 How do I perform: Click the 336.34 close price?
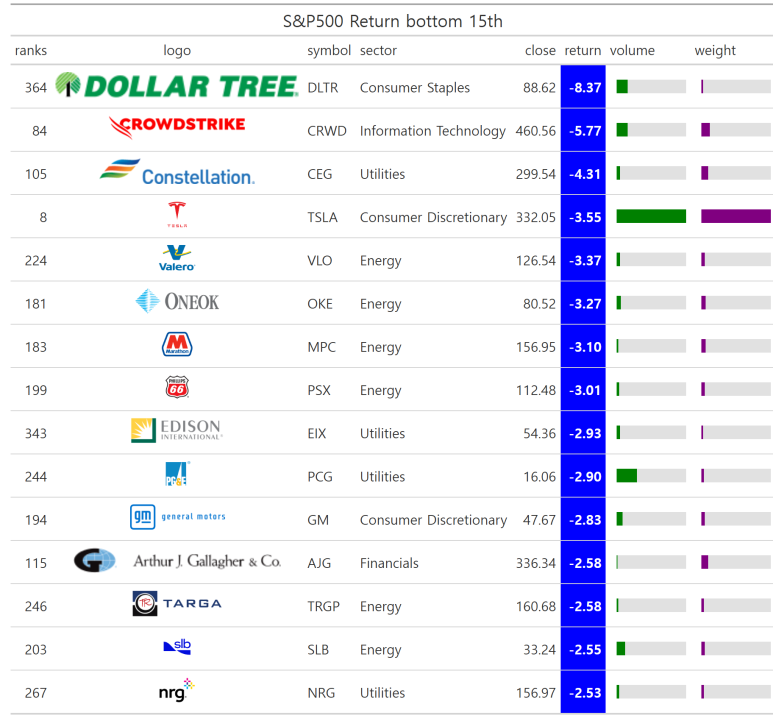coord(535,563)
